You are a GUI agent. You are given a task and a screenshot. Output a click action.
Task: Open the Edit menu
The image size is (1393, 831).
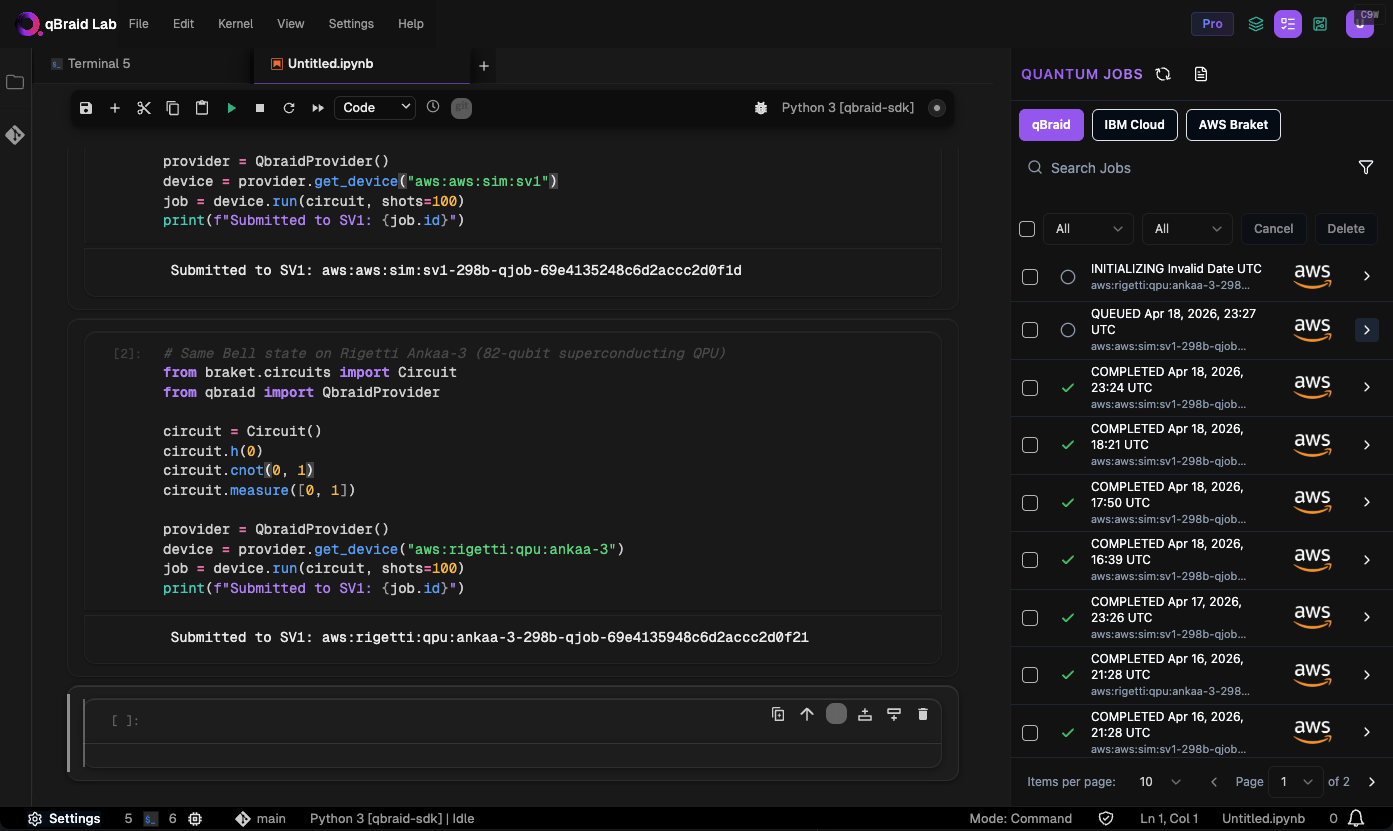click(183, 23)
